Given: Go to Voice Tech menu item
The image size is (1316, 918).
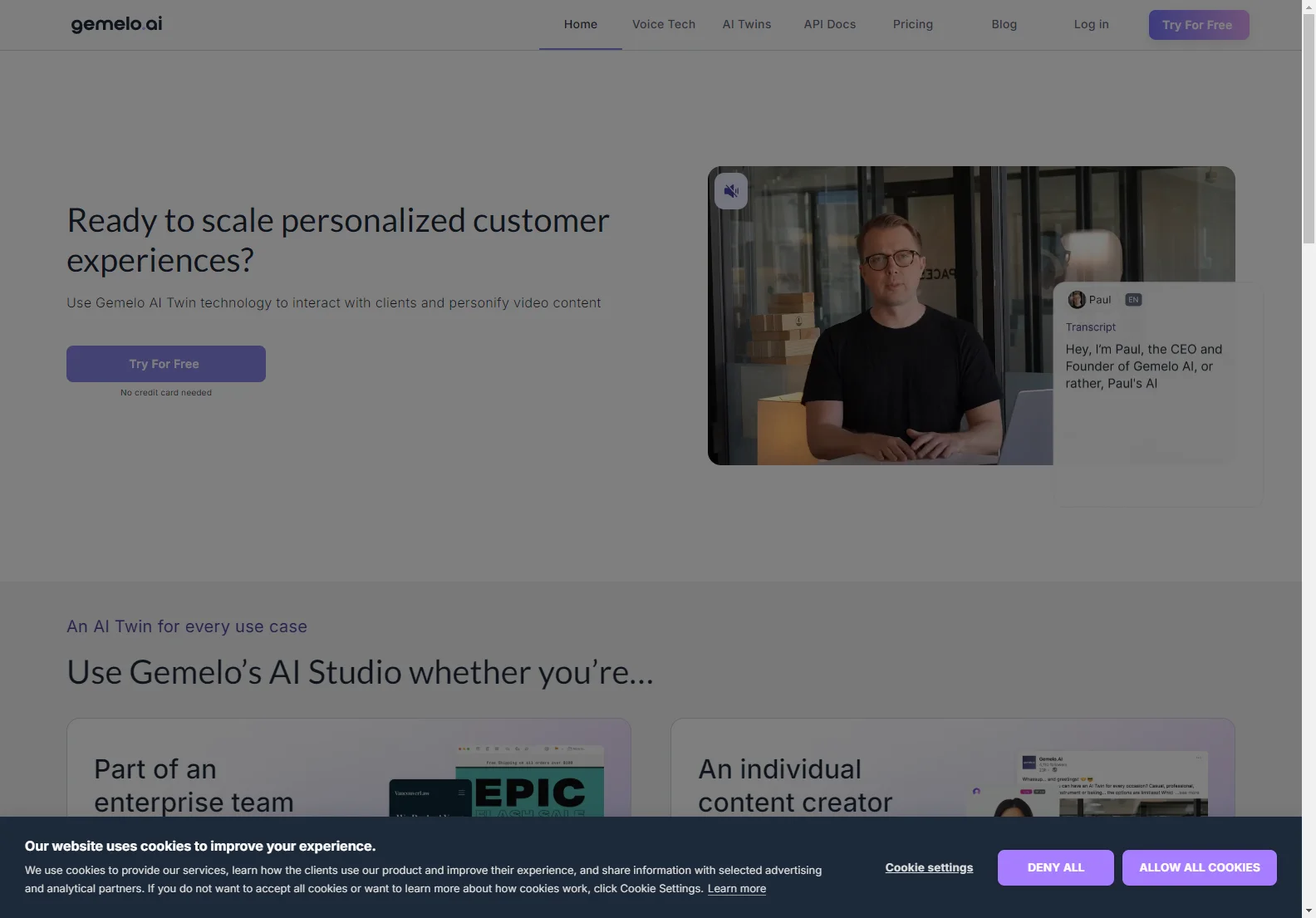Looking at the screenshot, I should point(664,25).
